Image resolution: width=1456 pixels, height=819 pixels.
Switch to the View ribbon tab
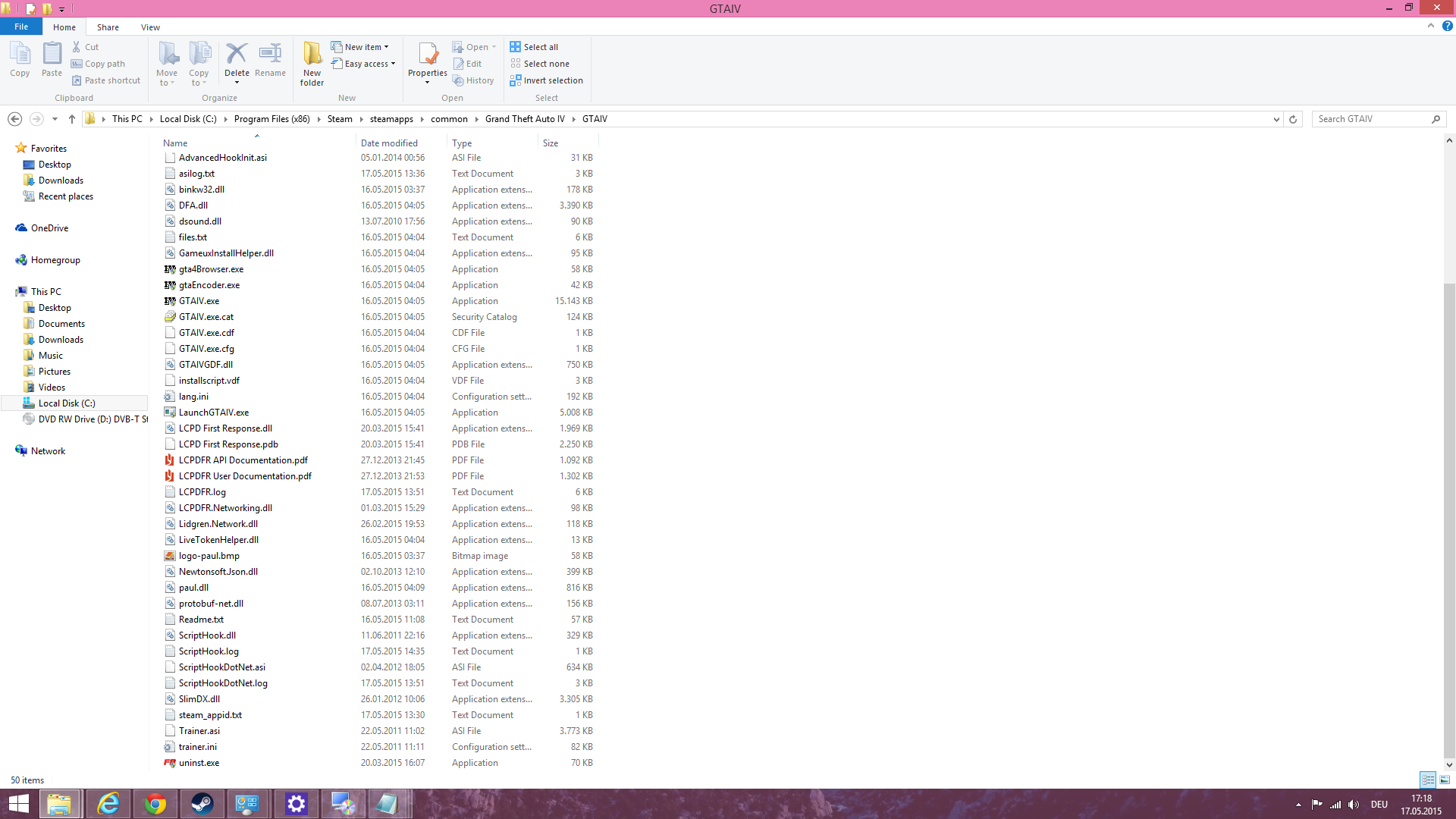pyautogui.click(x=150, y=27)
